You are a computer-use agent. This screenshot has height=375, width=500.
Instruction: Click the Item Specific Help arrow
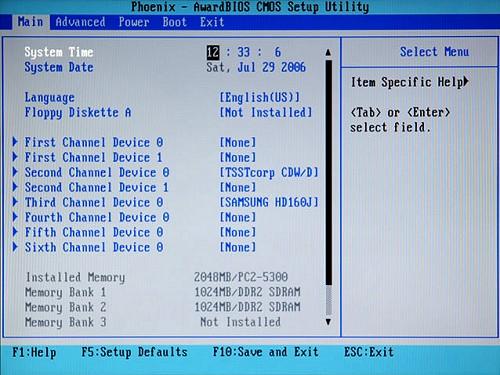pos(466,81)
